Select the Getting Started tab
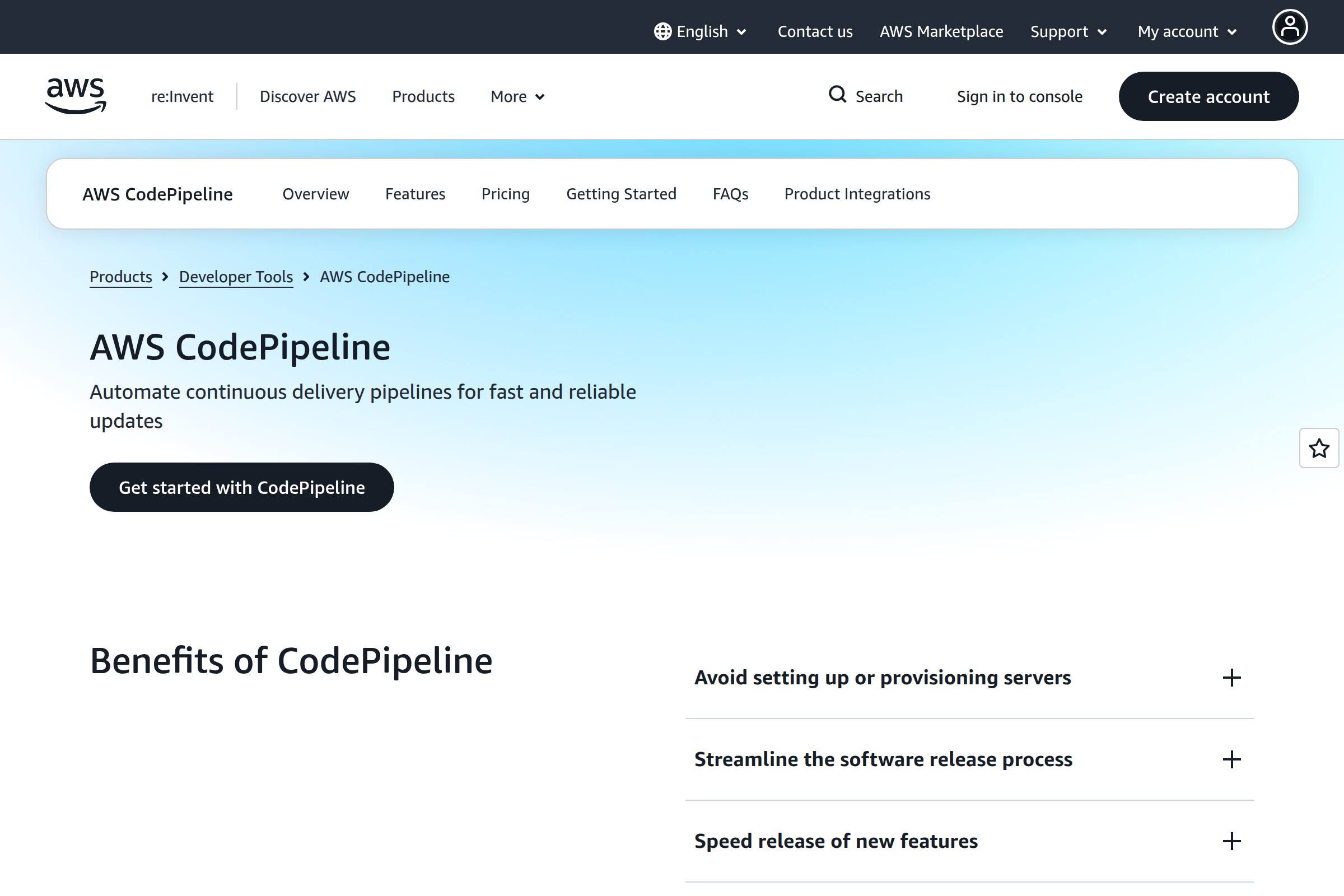This screenshot has height=896, width=1344. [x=621, y=194]
